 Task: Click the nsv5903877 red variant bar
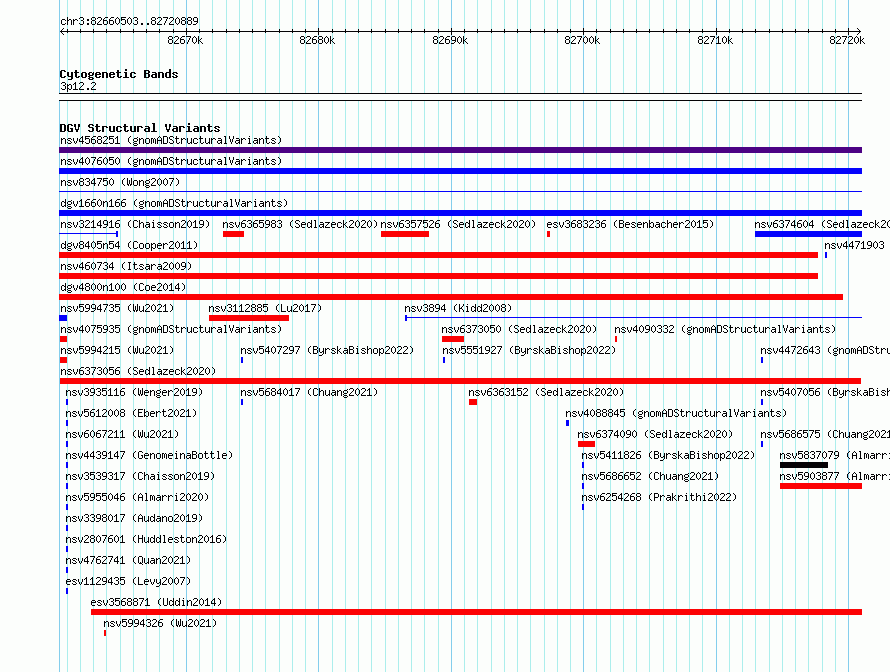[x=821, y=486]
